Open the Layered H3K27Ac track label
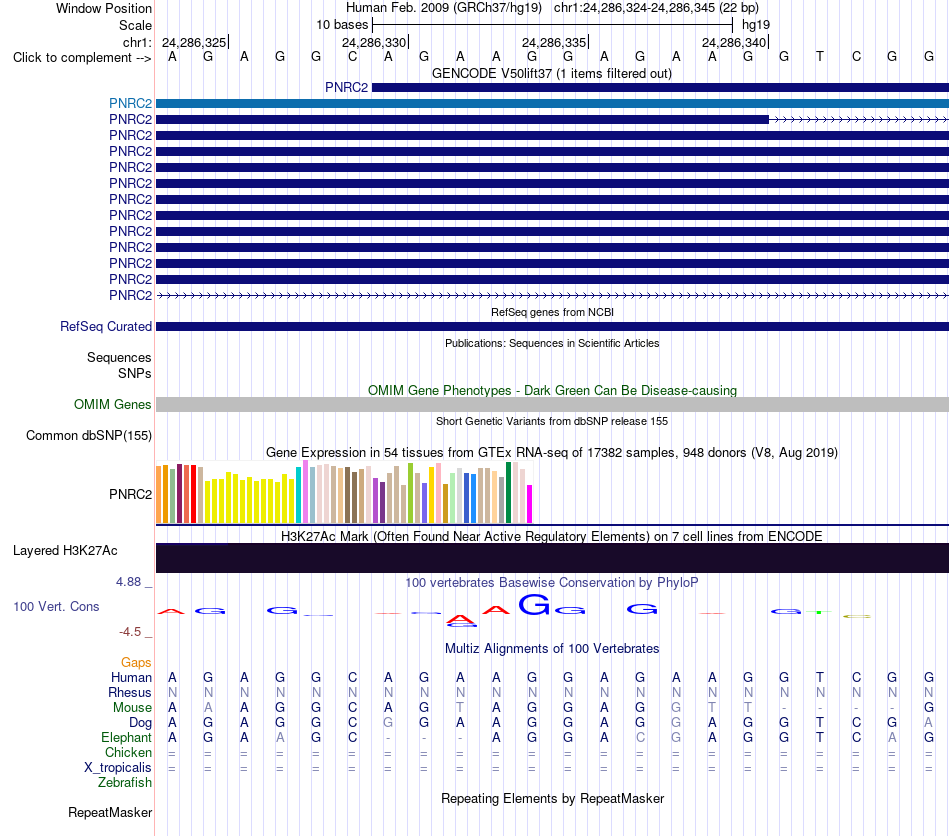This screenshot has width=950, height=836. click(x=65, y=551)
